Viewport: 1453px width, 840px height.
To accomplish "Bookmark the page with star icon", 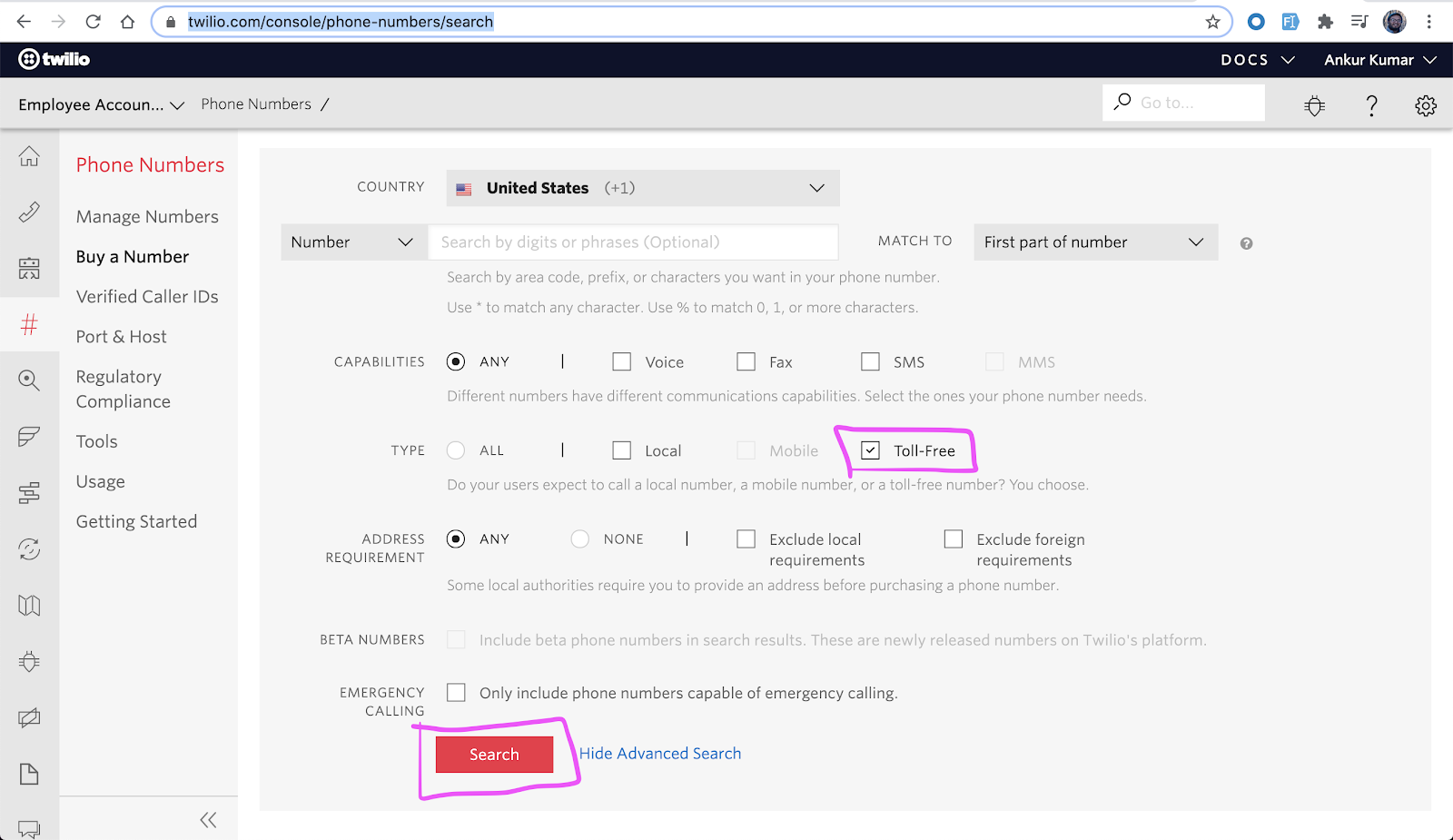I will click(x=1212, y=22).
